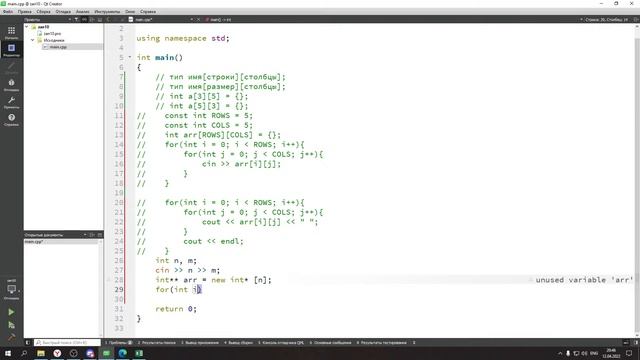Viewport: 640px width, 360px height.
Task: Place cursor on 'return 0;' line
Action: [x=176, y=309]
